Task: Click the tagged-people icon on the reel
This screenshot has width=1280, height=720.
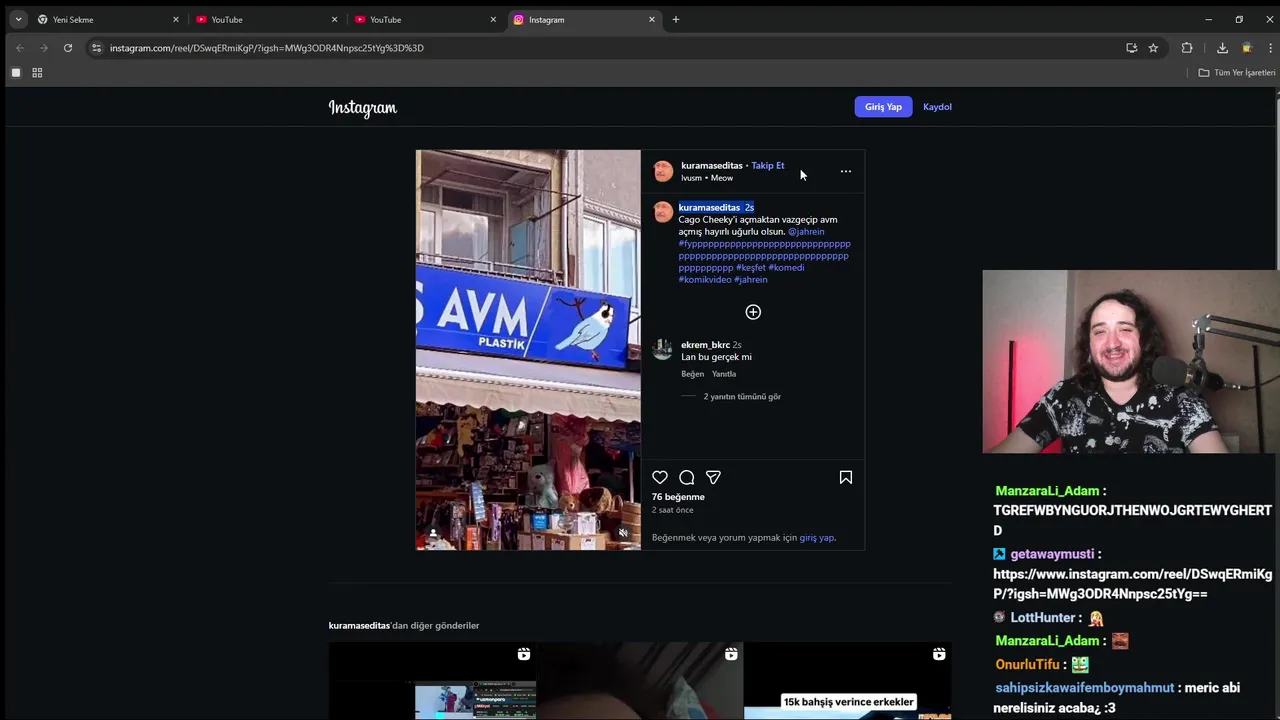Action: 433,533
